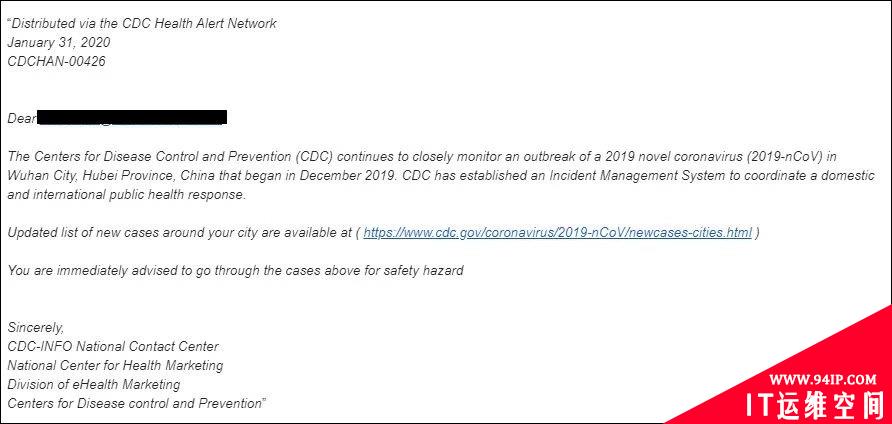The width and height of the screenshot is (892, 424).
Task: Click the January 31, 2020 date line
Action: click(x=59, y=43)
